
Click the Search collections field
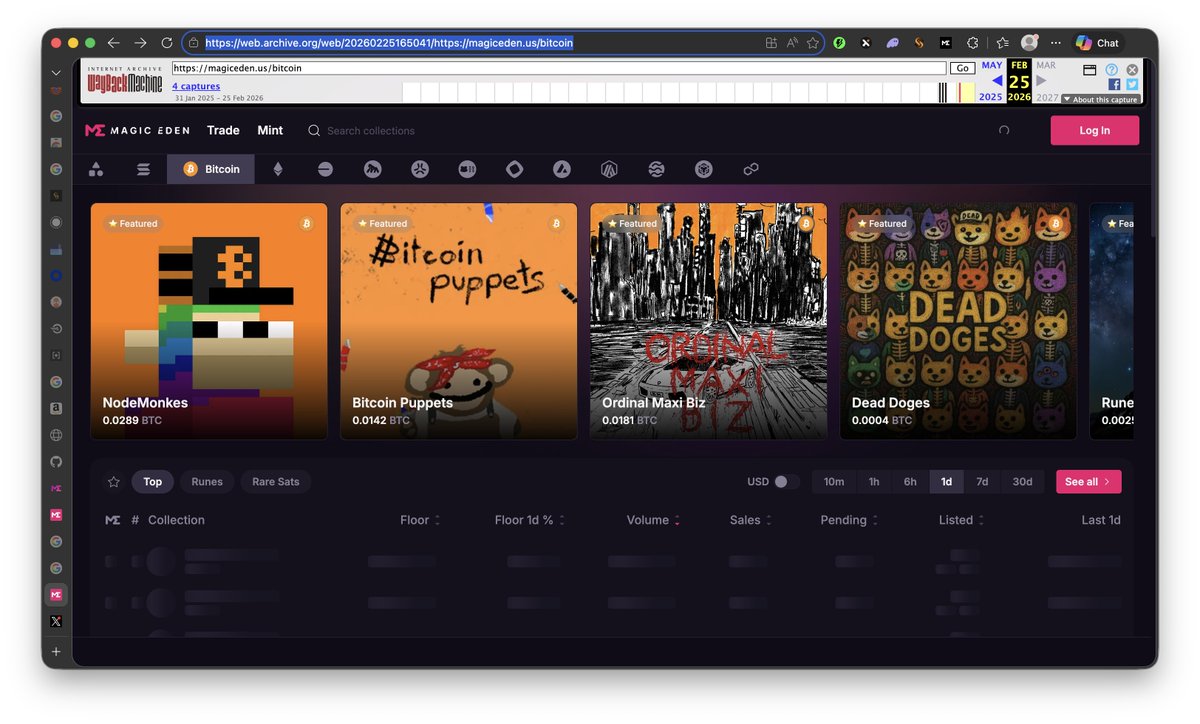[x=371, y=131]
